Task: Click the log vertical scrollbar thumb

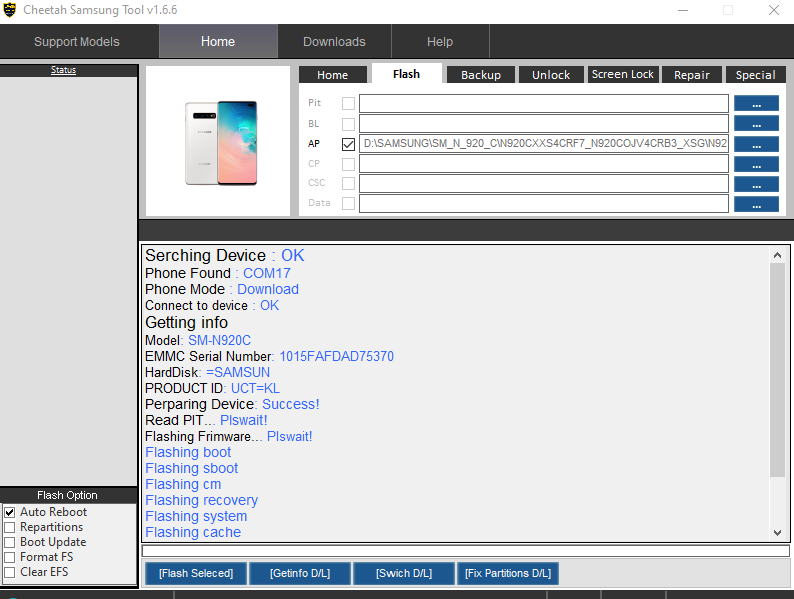Action: [x=777, y=370]
